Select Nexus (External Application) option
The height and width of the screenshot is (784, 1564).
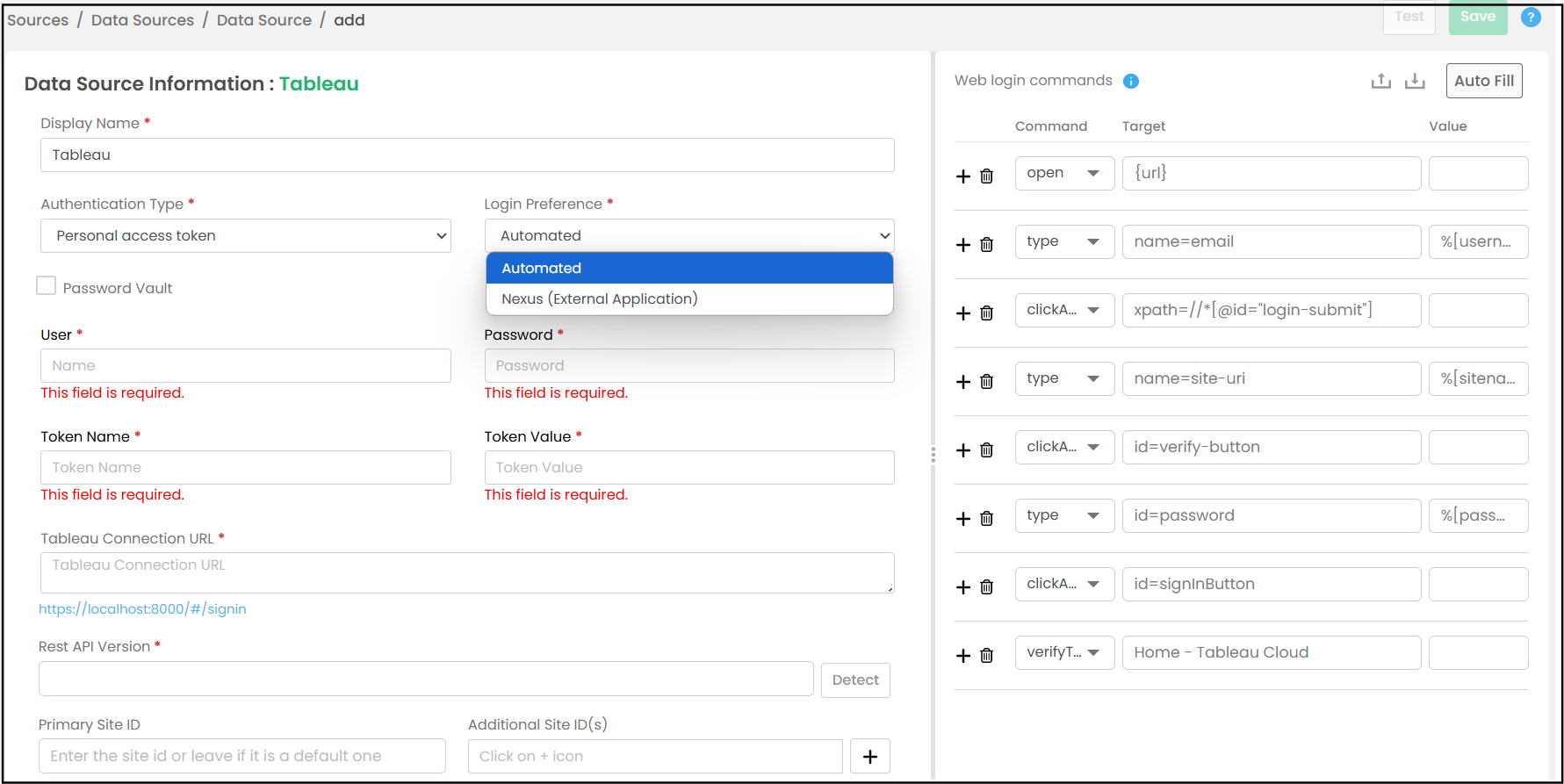(x=600, y=299)
